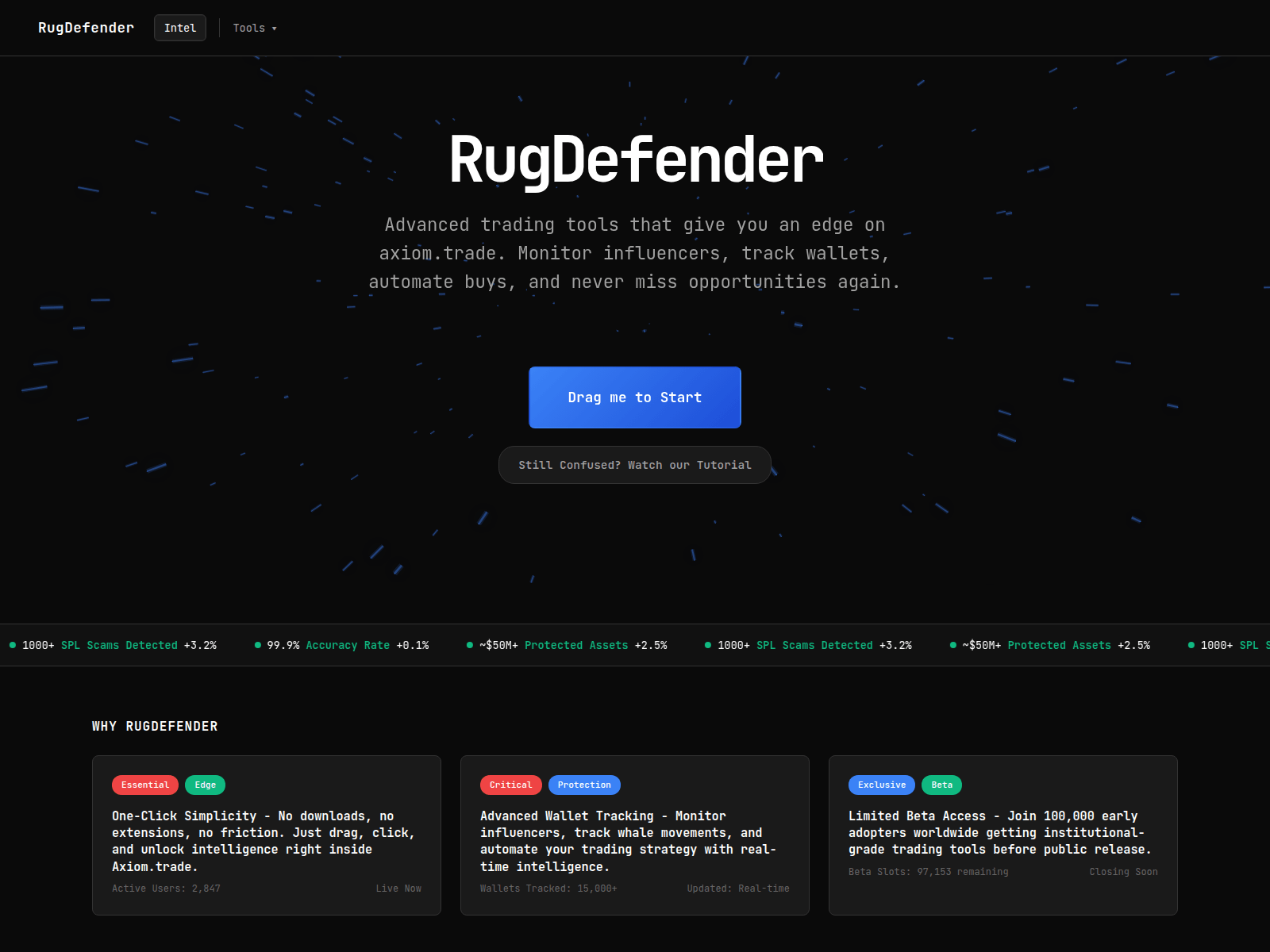Select the green Edge badge
This screenshot has height=952, width=1270.
tap(206, 785)
